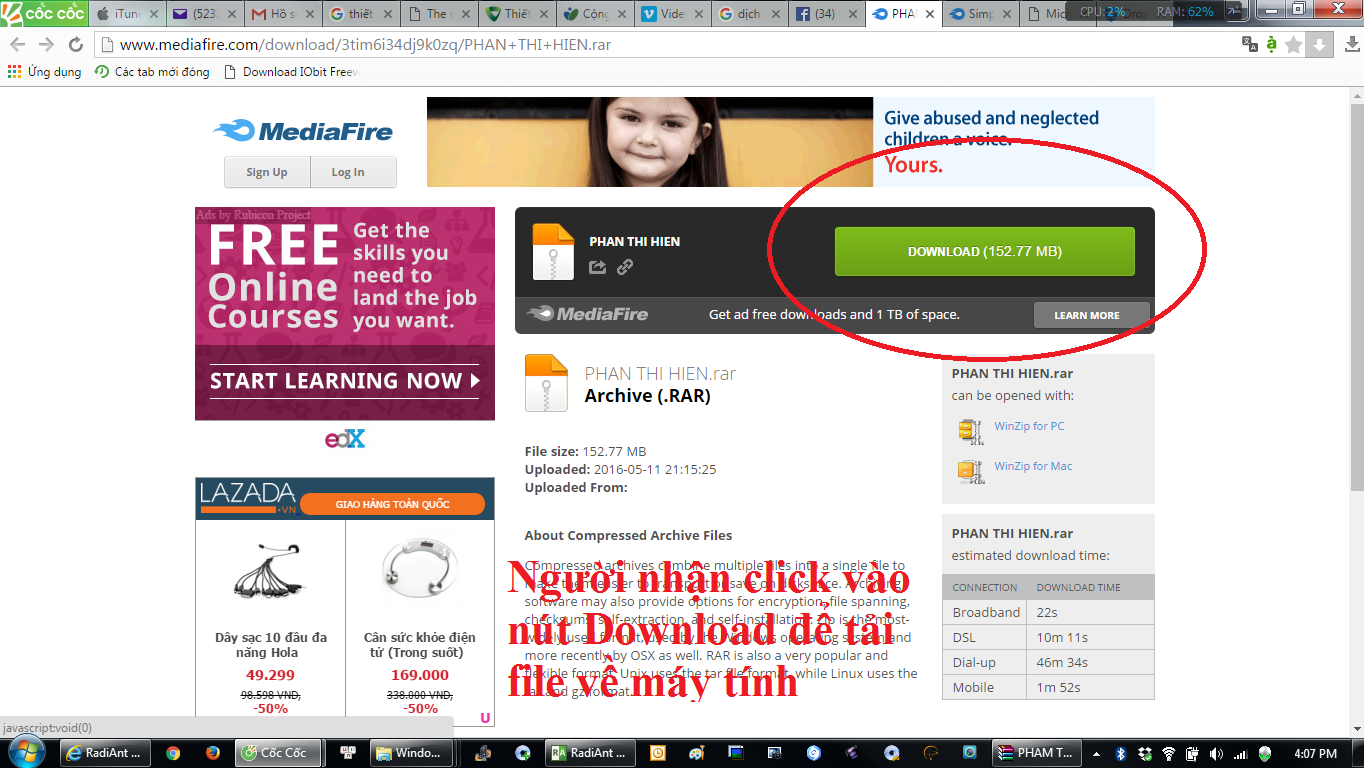Click the Bluetooth tray icon

pos(1121,753)
